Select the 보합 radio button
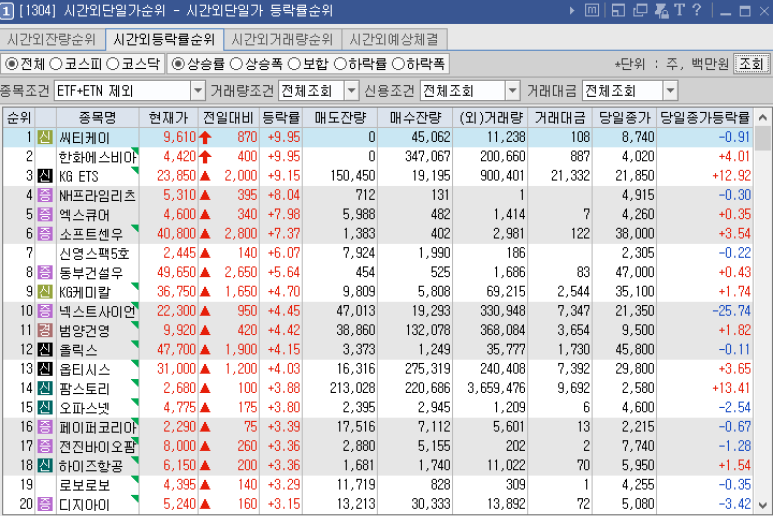The image size is (773, 516). click(294, 64)
